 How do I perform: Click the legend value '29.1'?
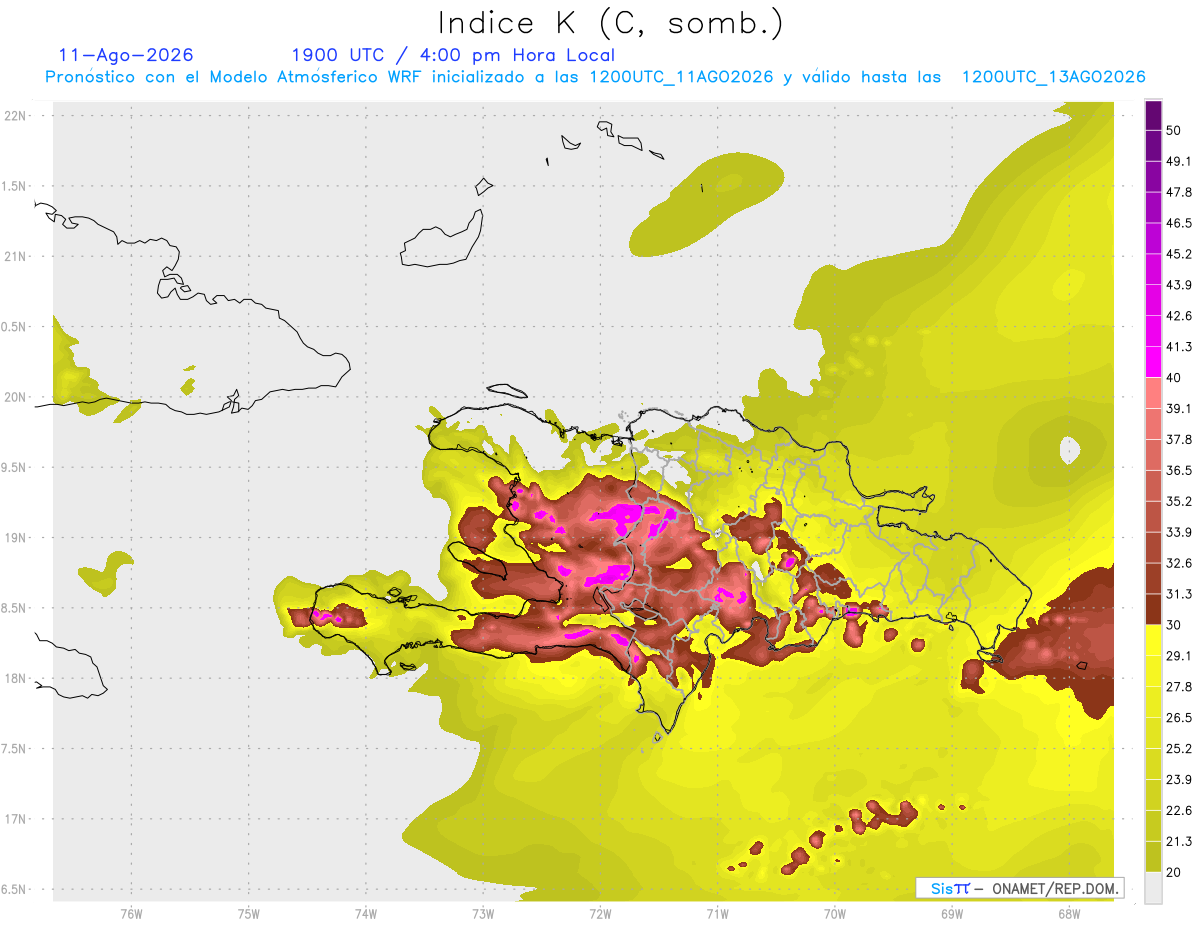pos(1179,656)
